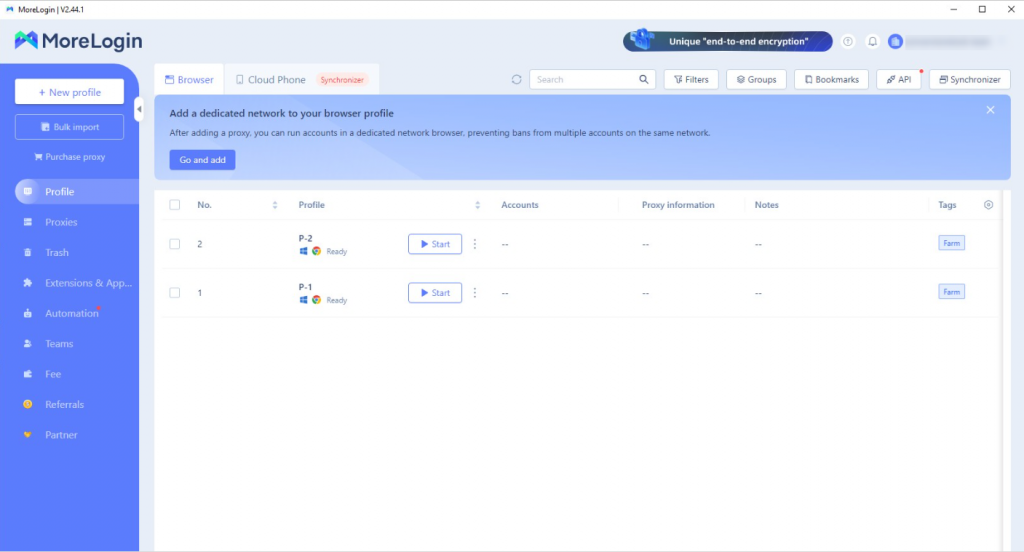
Task: Click the refresh icon beside search
Action: pyautogui.click(x=516, y=80)
